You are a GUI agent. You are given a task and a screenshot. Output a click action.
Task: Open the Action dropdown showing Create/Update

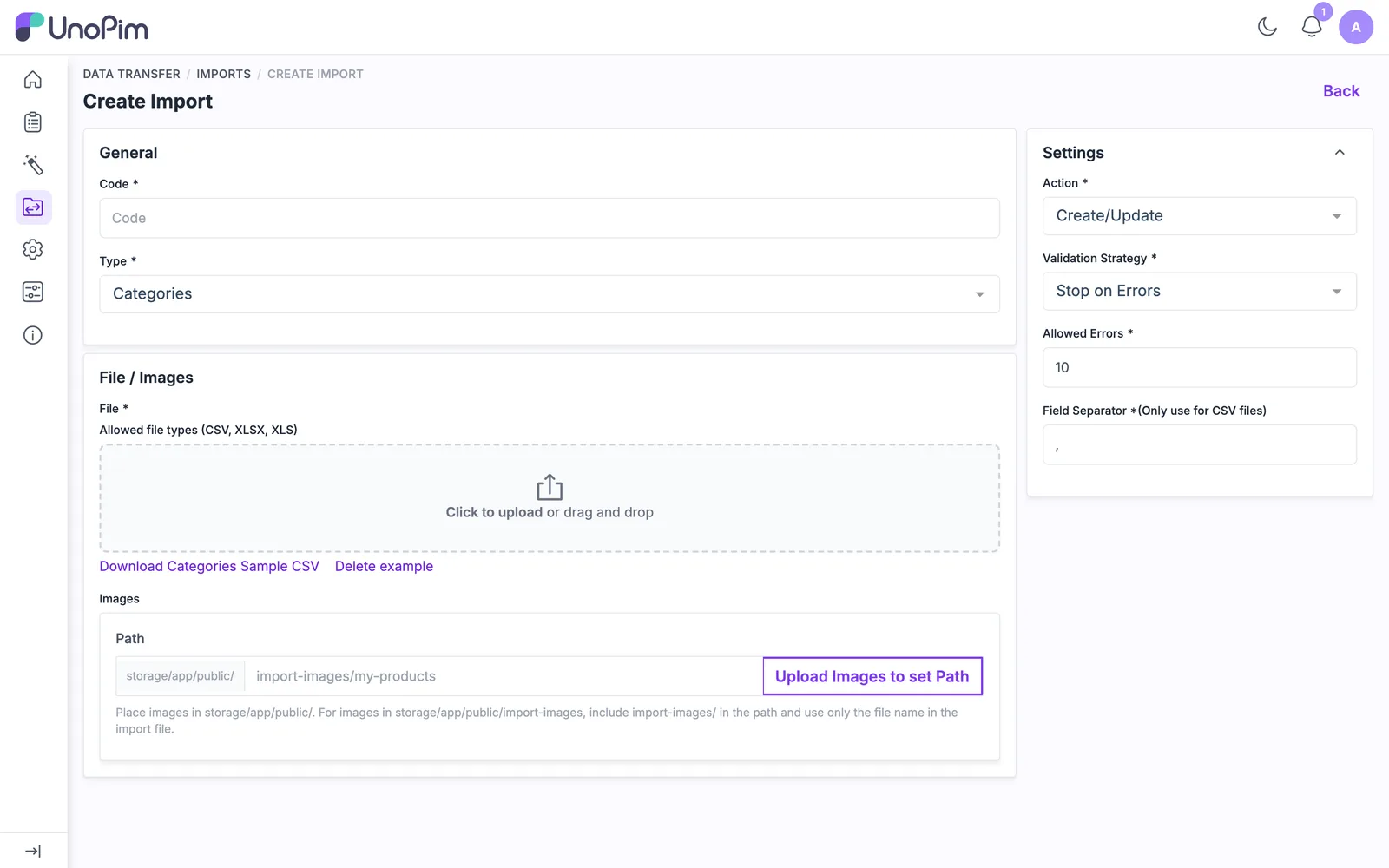click(1199, 216)
